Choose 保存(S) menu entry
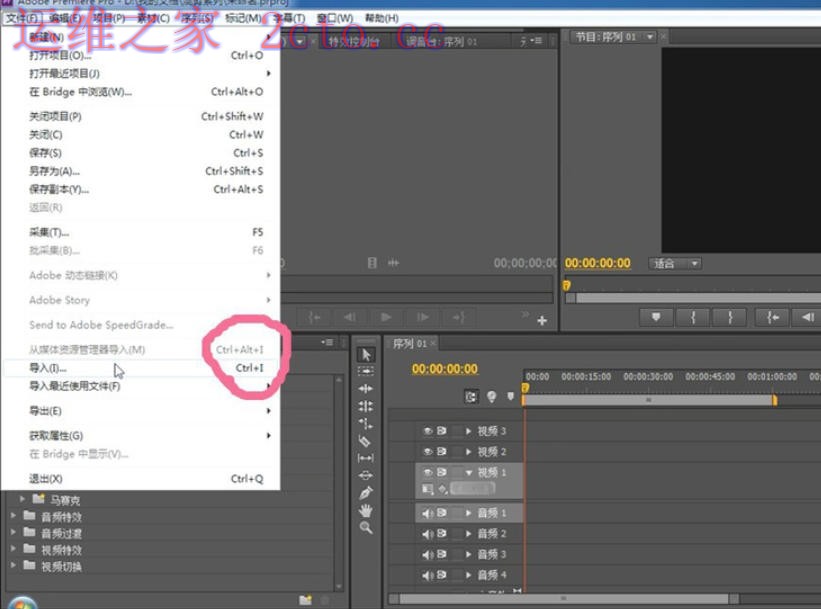This screenshot has height=609, width=821. click(x=141, y=153)
